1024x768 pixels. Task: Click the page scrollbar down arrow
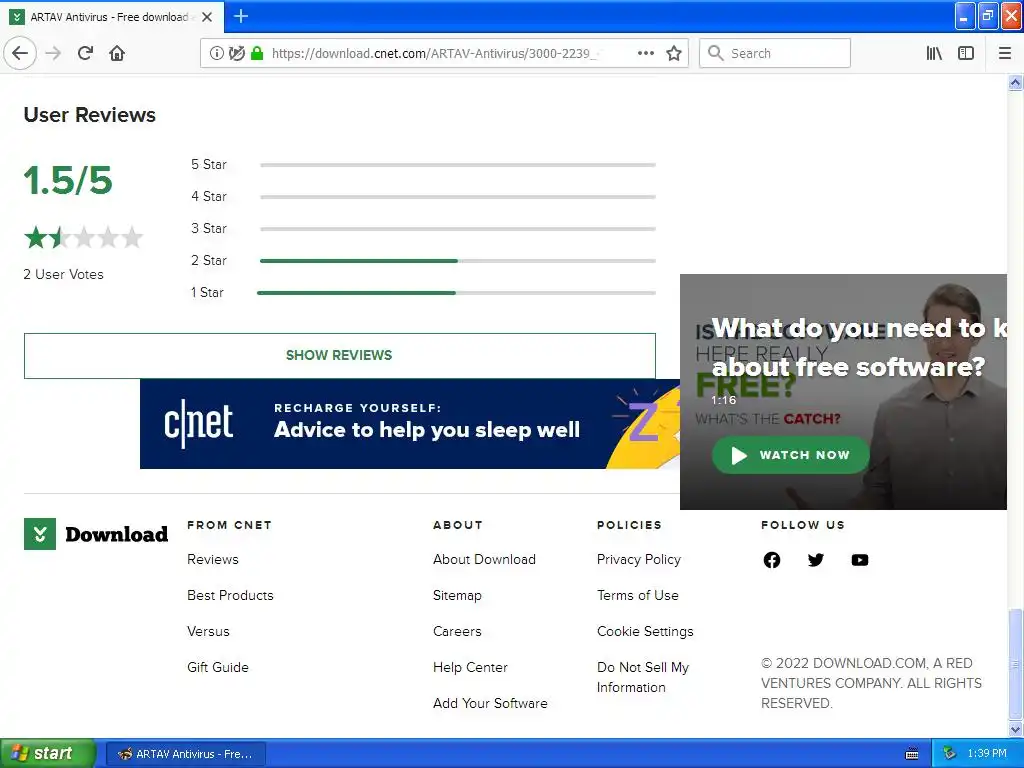pyautogui.click(x=1015, y=729)
